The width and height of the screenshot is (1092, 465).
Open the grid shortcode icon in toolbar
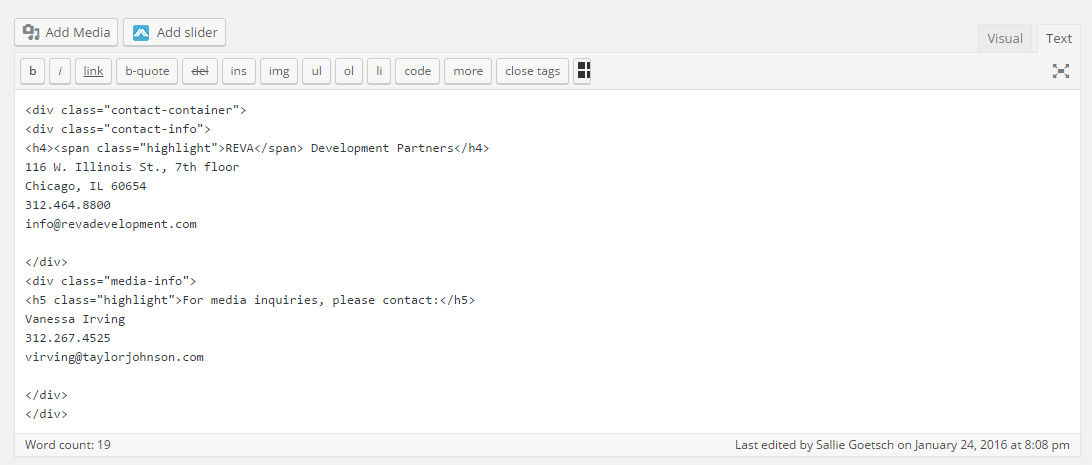click(583, 71)
